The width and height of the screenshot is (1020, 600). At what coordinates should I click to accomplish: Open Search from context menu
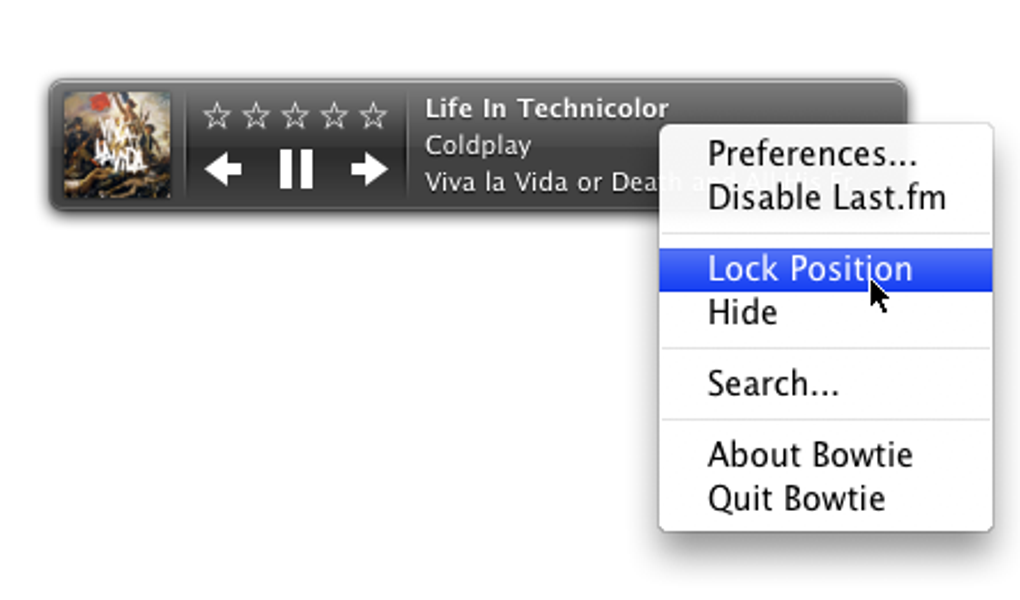click(773, 383)
